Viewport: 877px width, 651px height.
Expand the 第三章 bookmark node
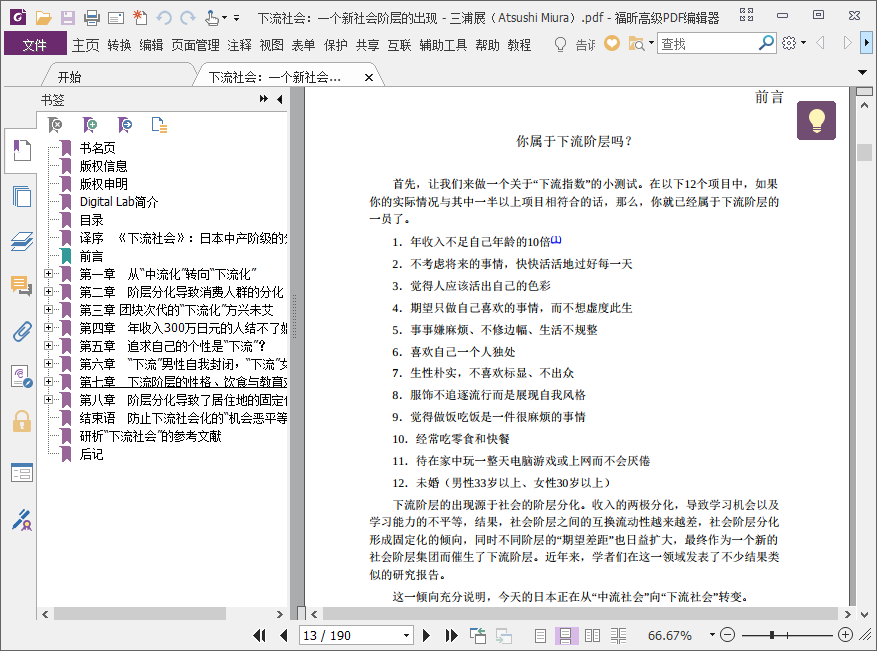(x=48, y=309)
